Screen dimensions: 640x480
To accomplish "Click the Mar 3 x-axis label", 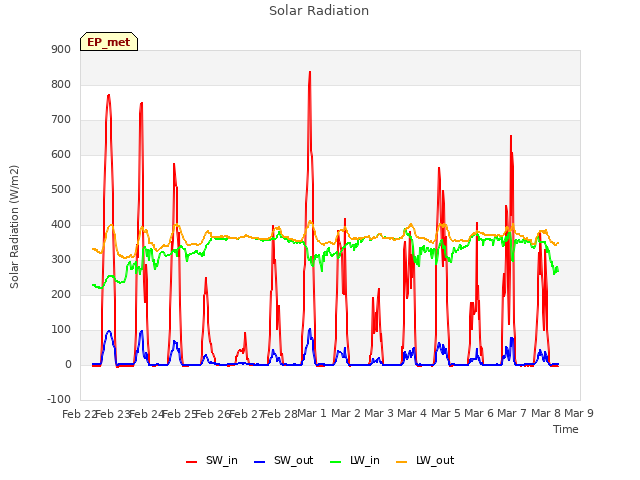I will tap(379, 413).
